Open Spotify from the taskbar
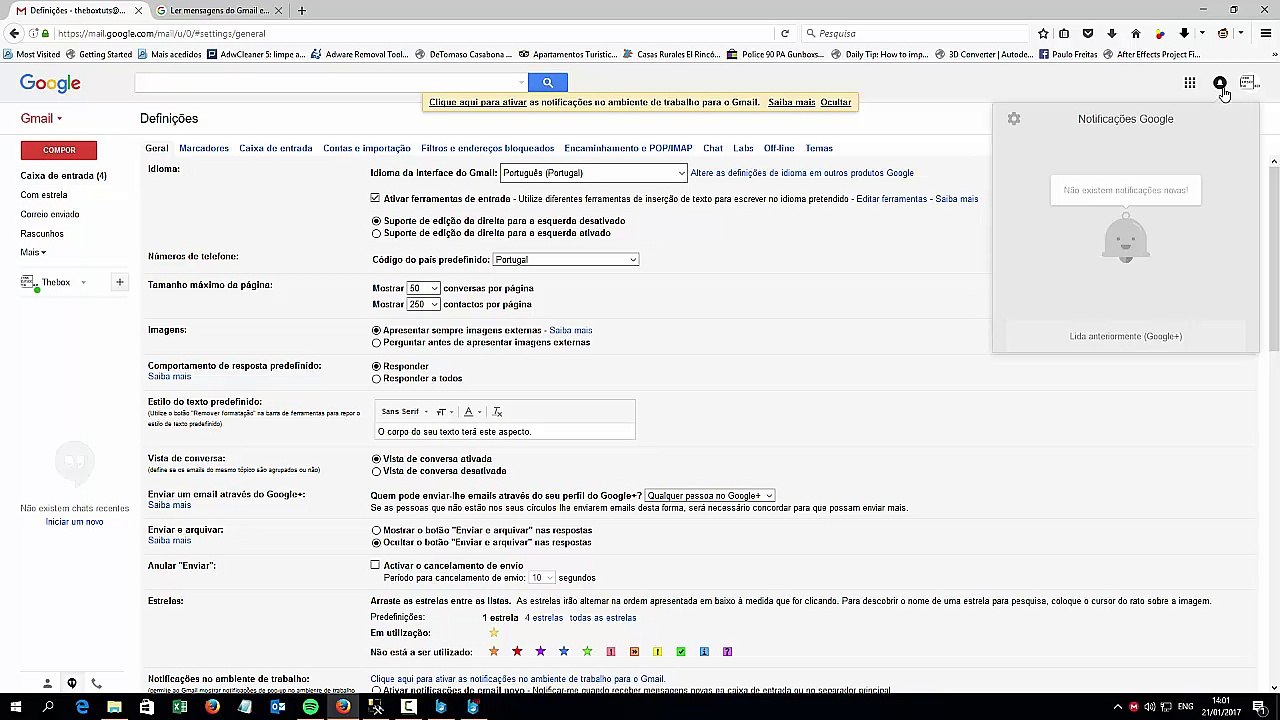 pyautogui.click(x=310, y=707)
